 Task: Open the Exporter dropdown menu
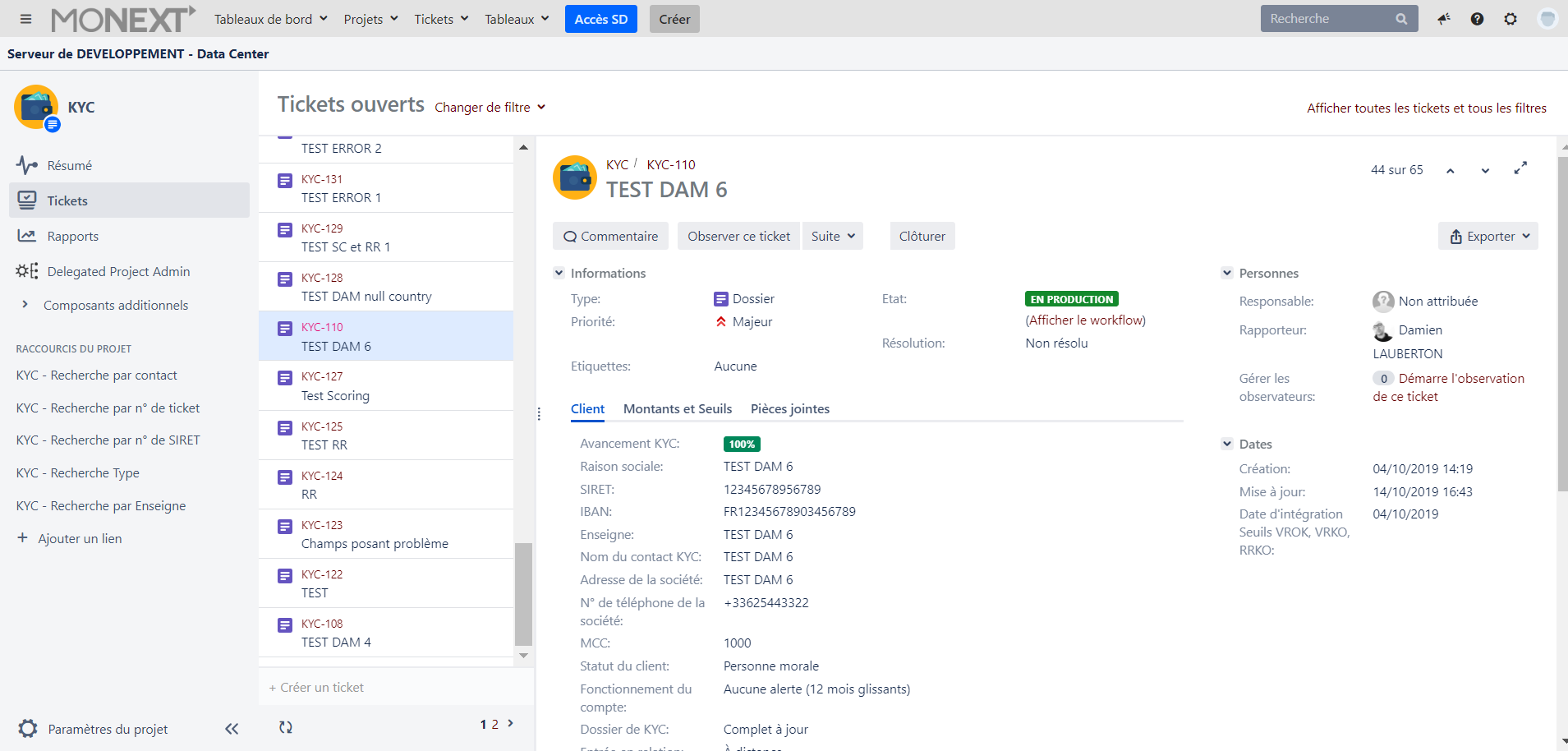1488,237
